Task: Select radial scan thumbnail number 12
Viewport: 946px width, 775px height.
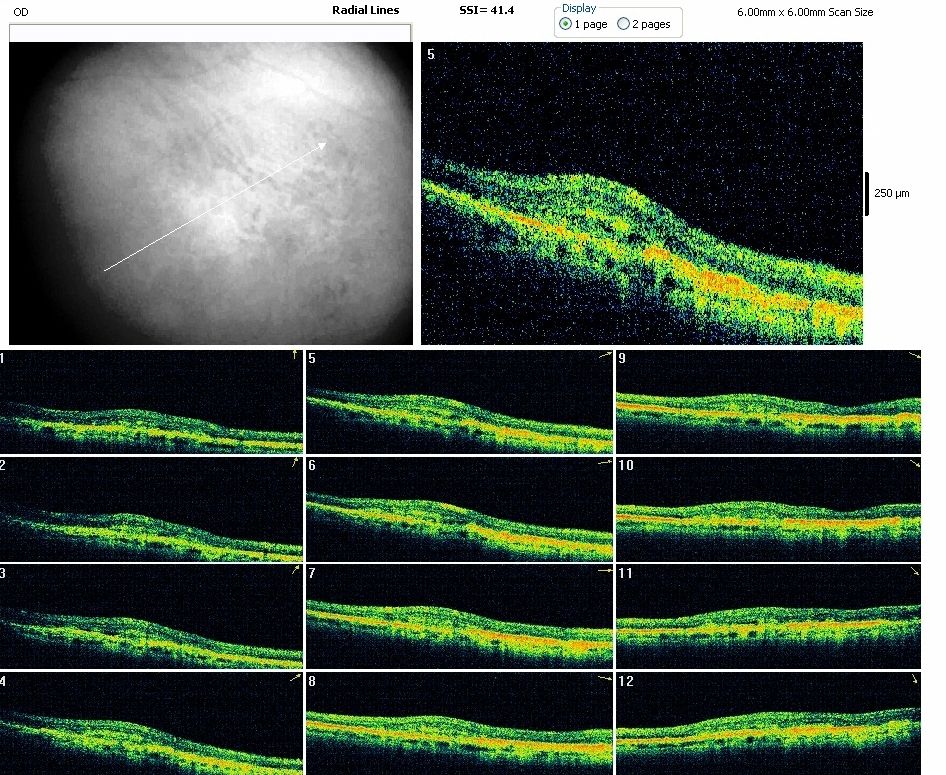Action: 768,723
